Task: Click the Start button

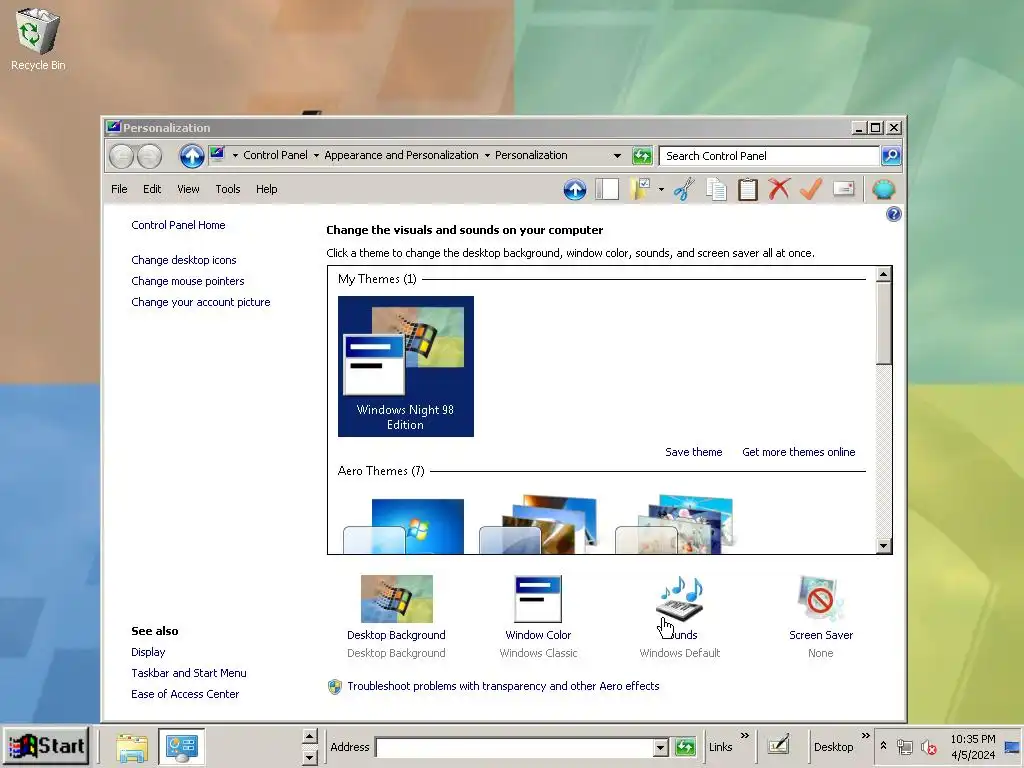Action: pos(46,746)
